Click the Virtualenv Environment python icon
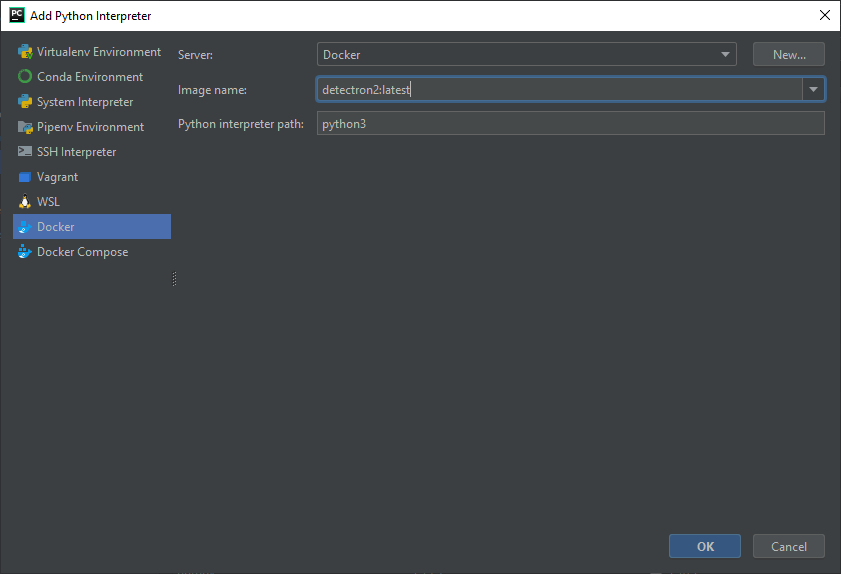Viewport: 841px width, 574px height. tap(25, 51)
